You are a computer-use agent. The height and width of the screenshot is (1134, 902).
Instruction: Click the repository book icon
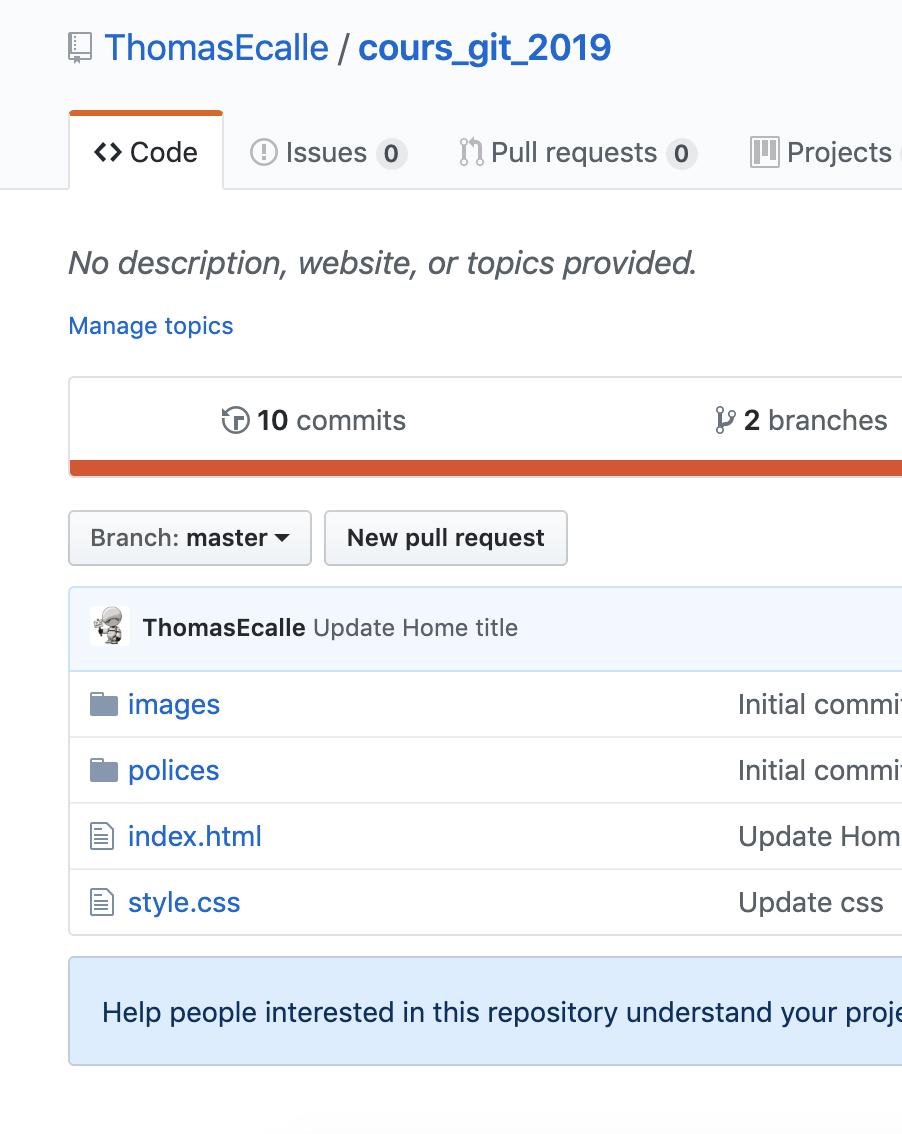click(80, 48)
